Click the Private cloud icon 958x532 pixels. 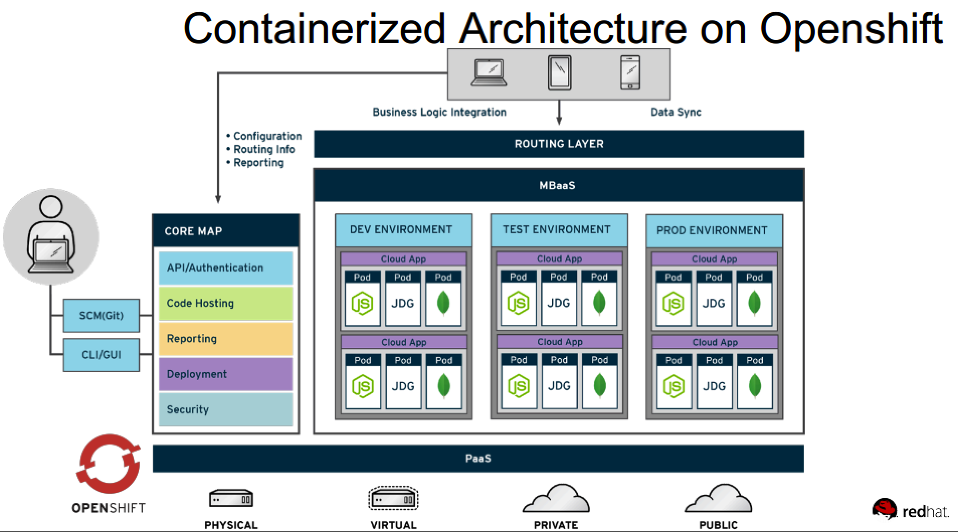tap(555, 497)
